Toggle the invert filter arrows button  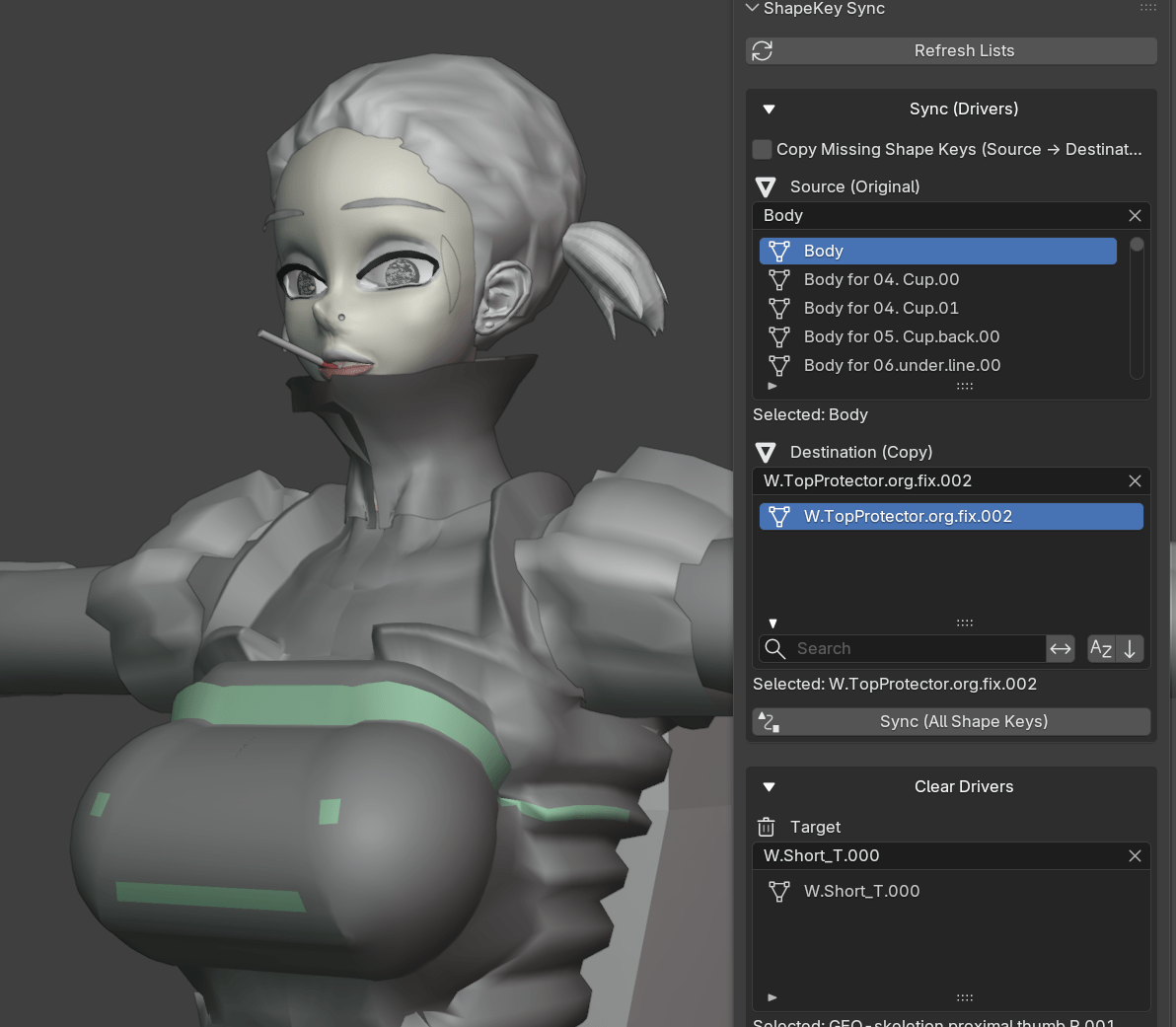tap(1061, 648)
